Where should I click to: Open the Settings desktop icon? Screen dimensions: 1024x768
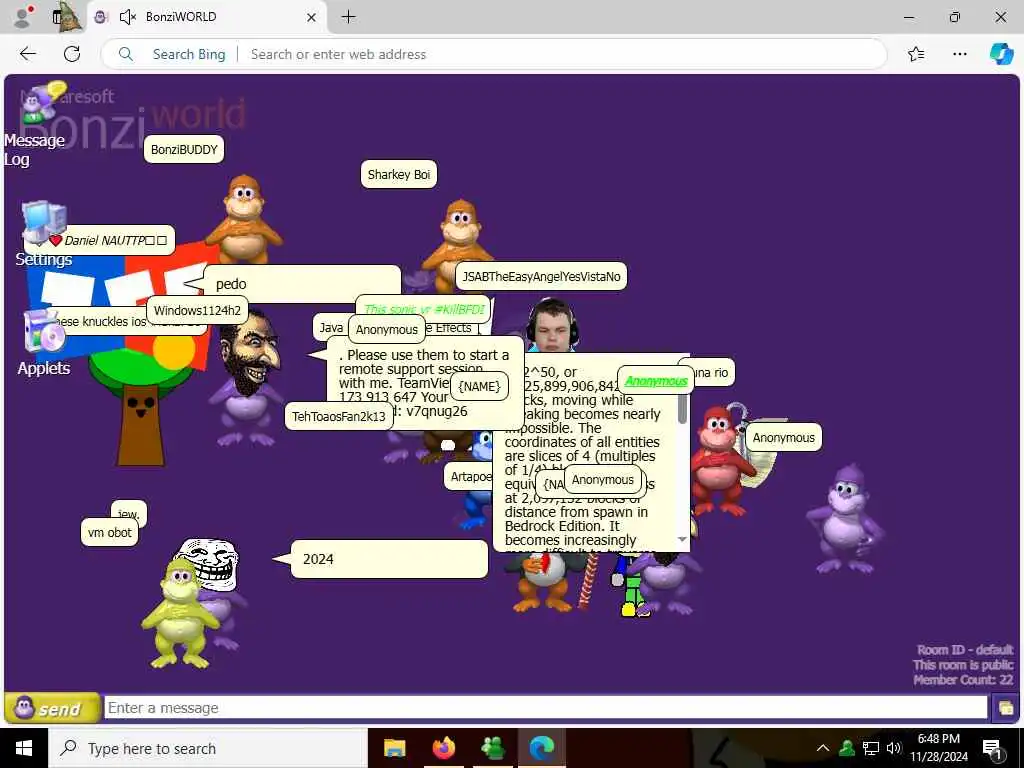pos(43,234)
